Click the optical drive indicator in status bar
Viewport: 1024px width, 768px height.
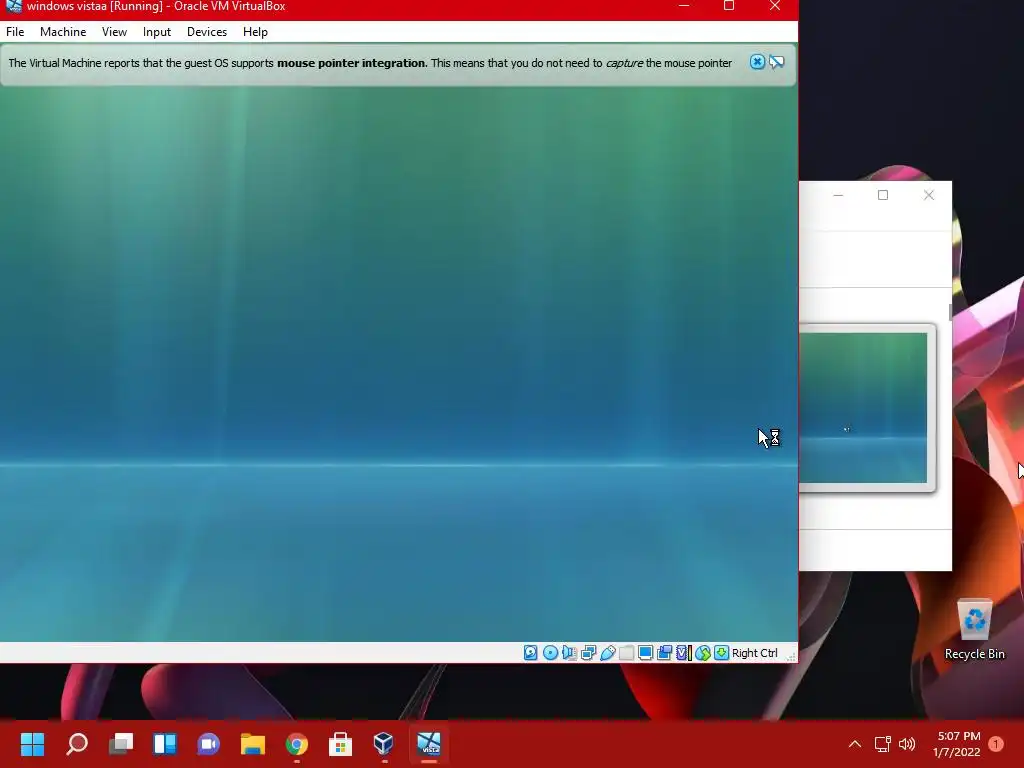550,652
